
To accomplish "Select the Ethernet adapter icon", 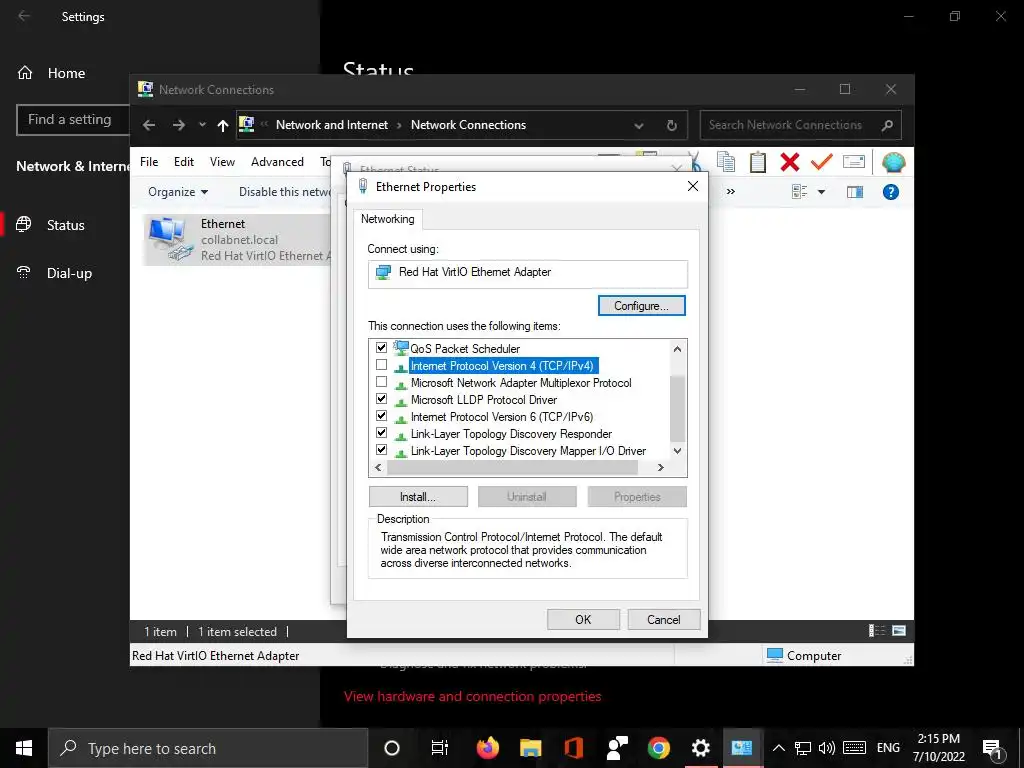I will [170, 239].
